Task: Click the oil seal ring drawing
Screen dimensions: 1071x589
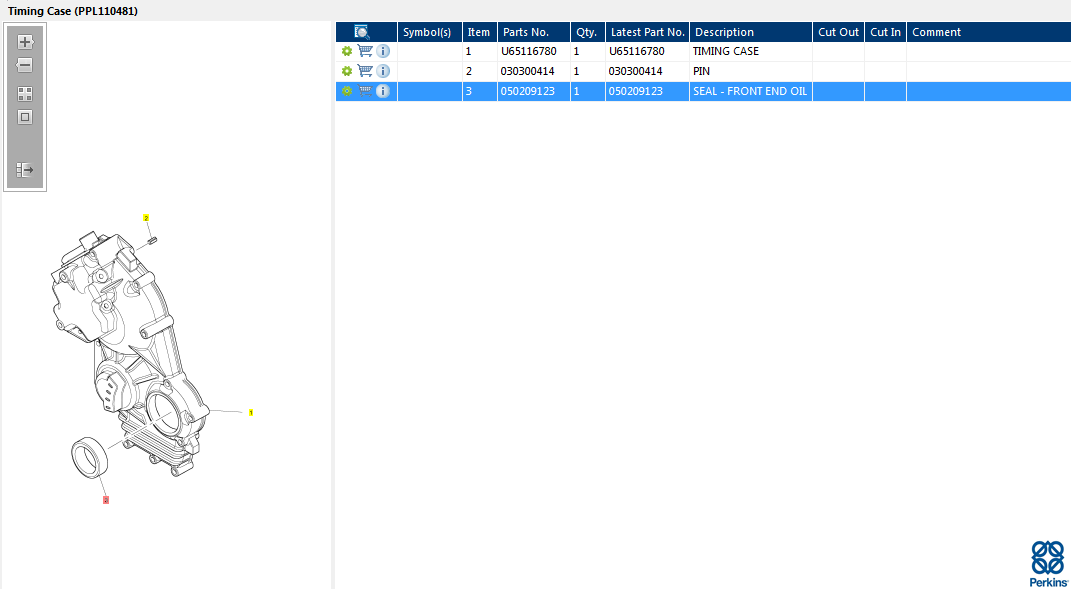Action: point(90,456)
